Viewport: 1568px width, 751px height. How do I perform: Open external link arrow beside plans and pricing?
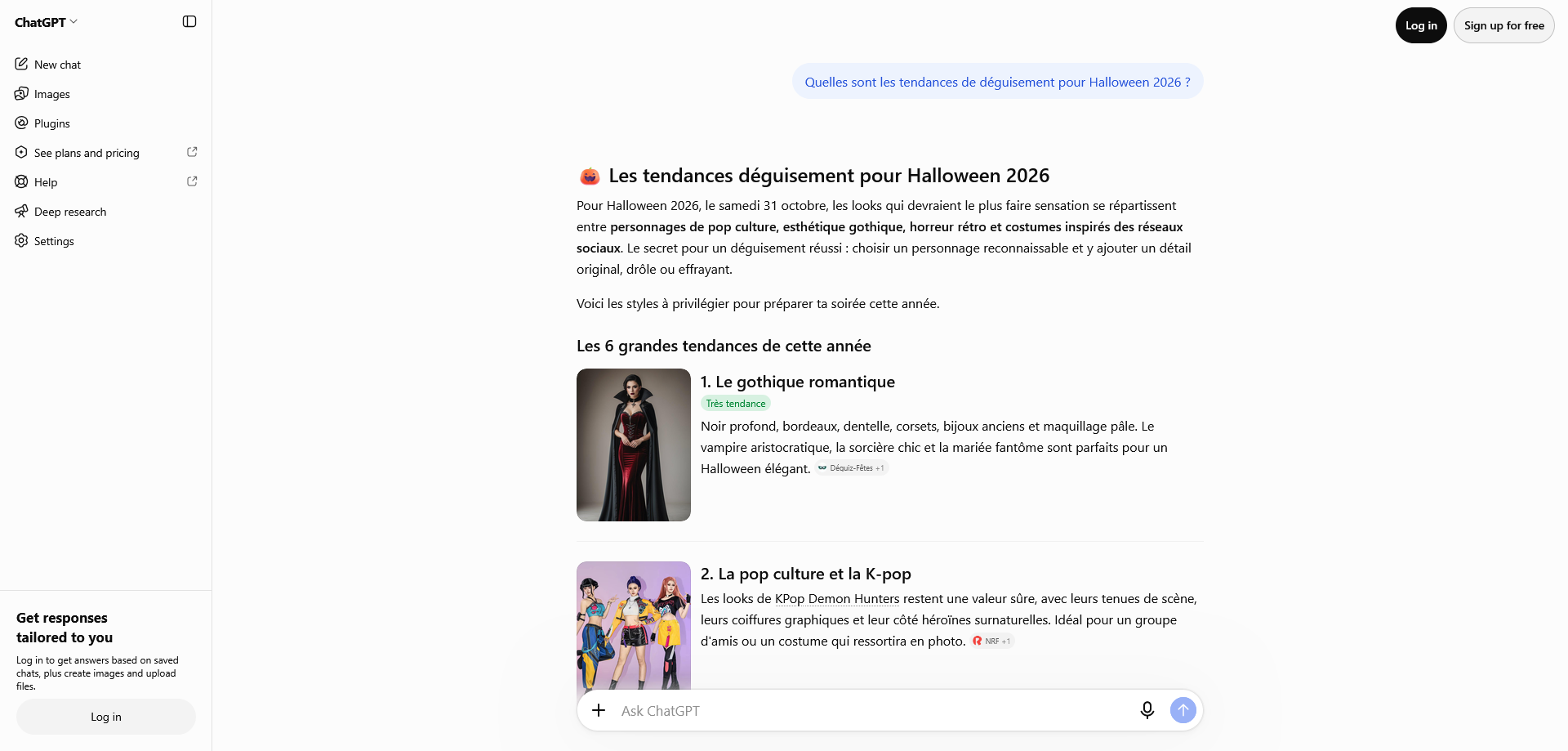pyautogui.click(x=192, y=152)
